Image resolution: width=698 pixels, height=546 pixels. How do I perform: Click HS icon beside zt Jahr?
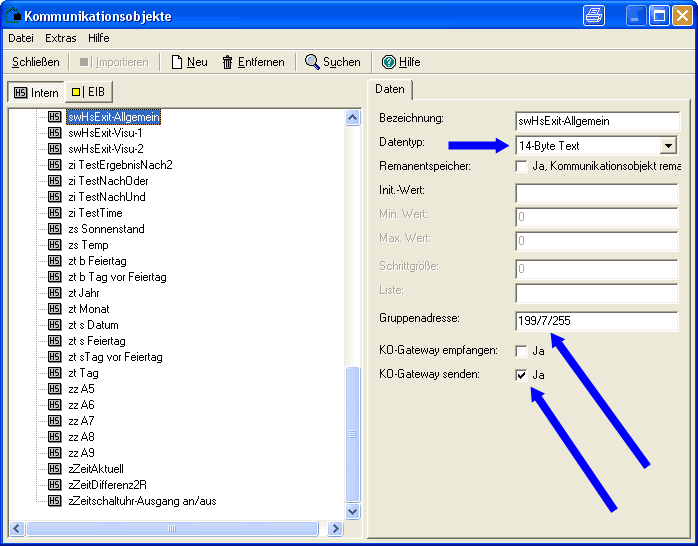click(55, 293)
